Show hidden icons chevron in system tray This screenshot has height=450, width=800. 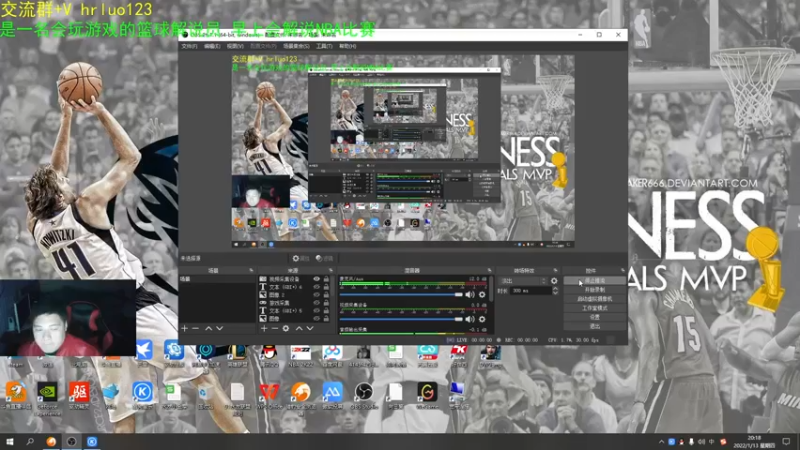(662, 442)
